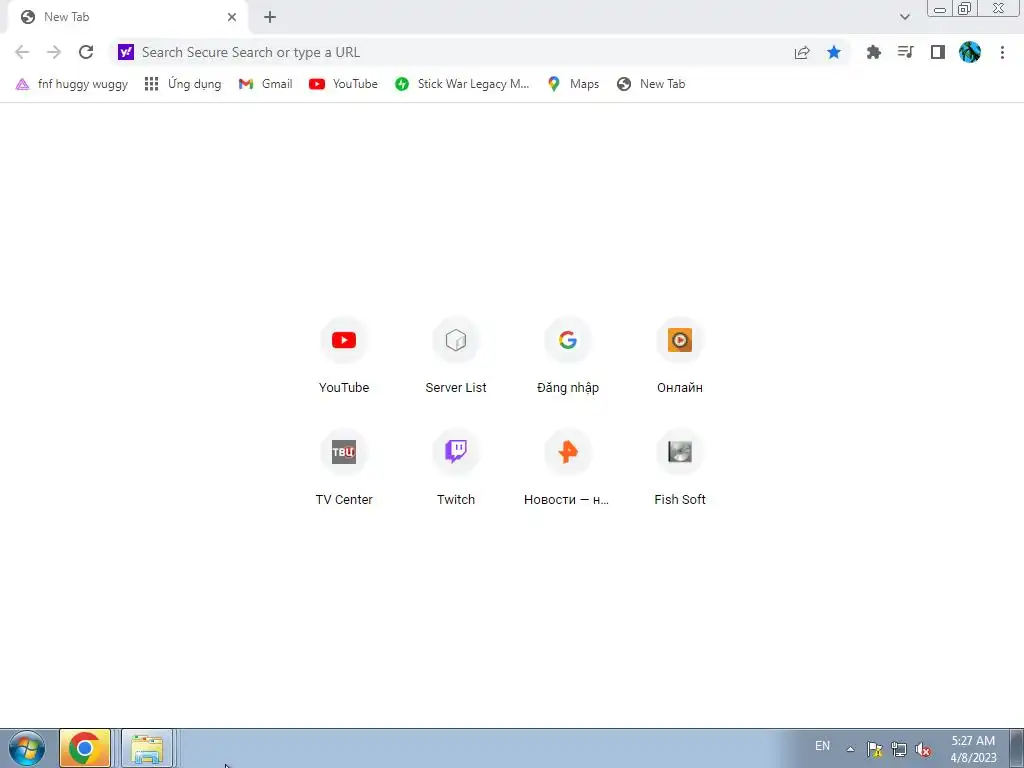Viewport: 1024px width, 768px height.
Task: Show hidden system tray icons
Action: click(x=850, y=749)
